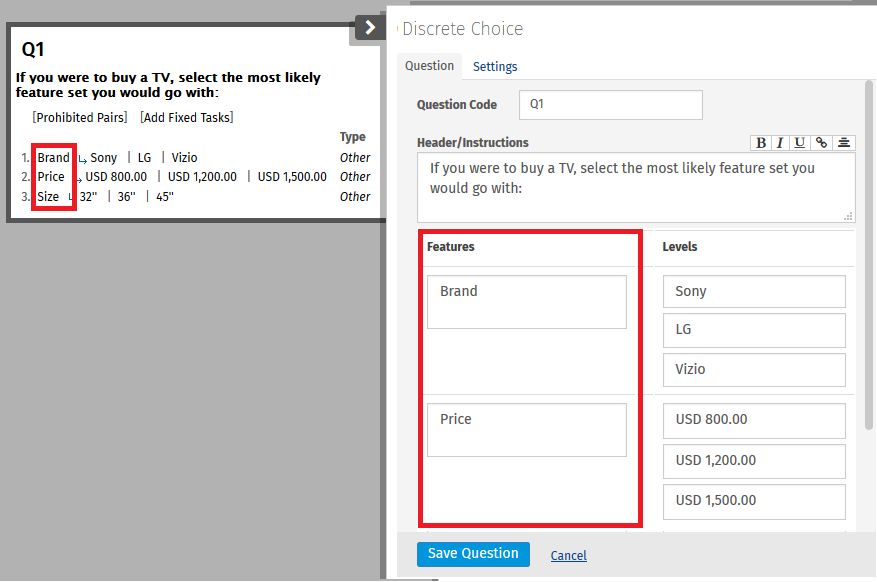Select the Question tab

pos(430,66)
